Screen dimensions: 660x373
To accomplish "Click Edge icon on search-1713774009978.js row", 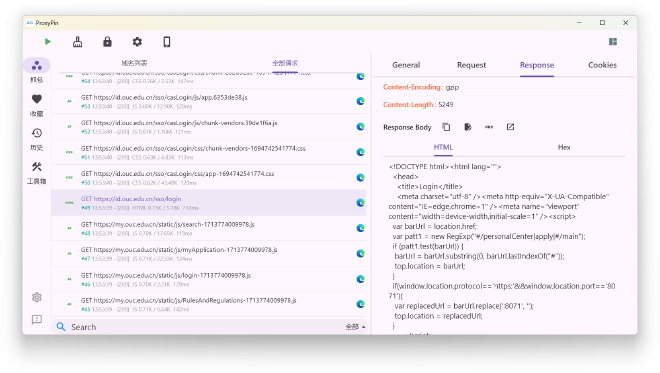I will coord(360,228).
